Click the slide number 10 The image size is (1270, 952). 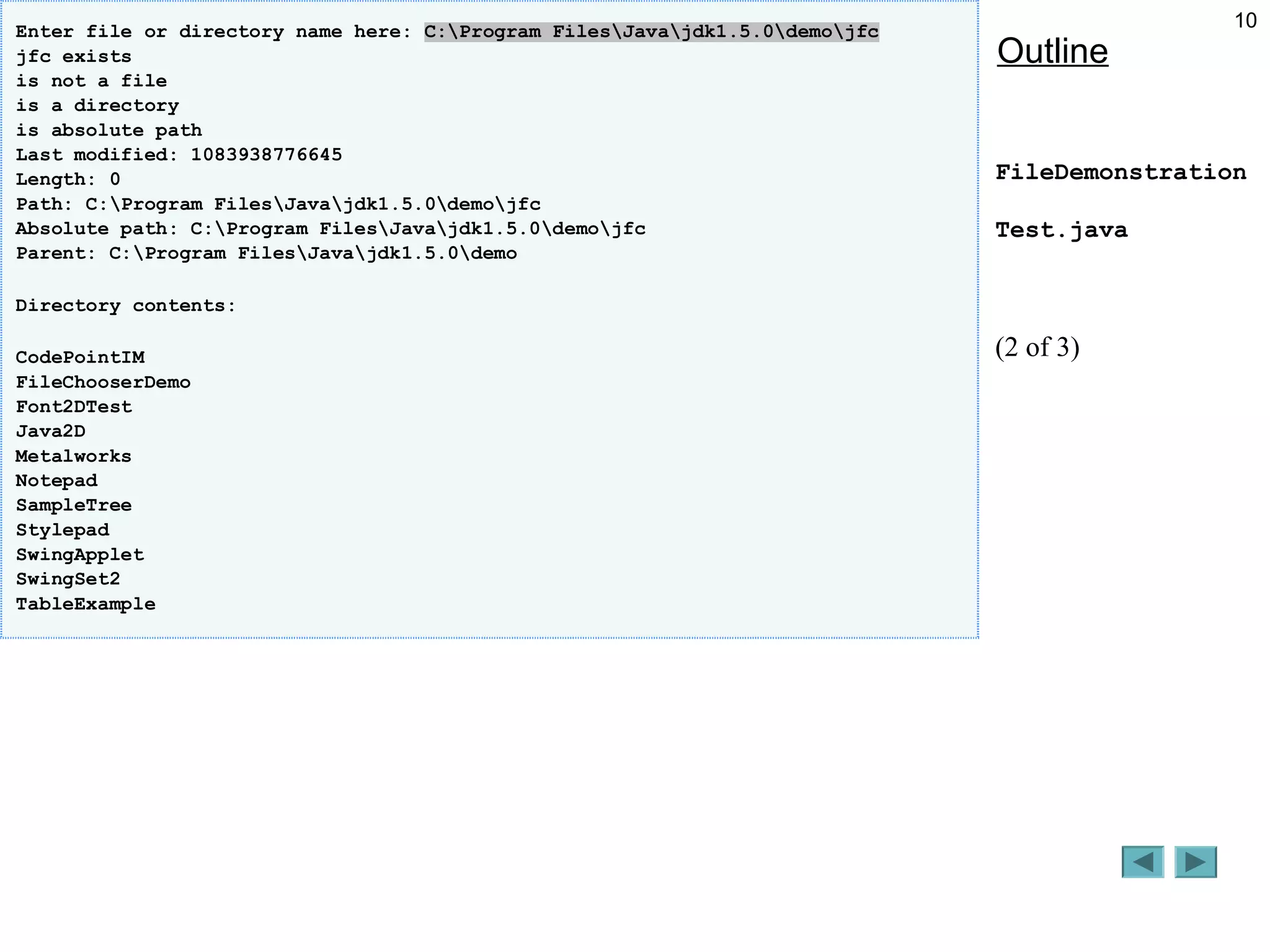(x=1245, y=20)
